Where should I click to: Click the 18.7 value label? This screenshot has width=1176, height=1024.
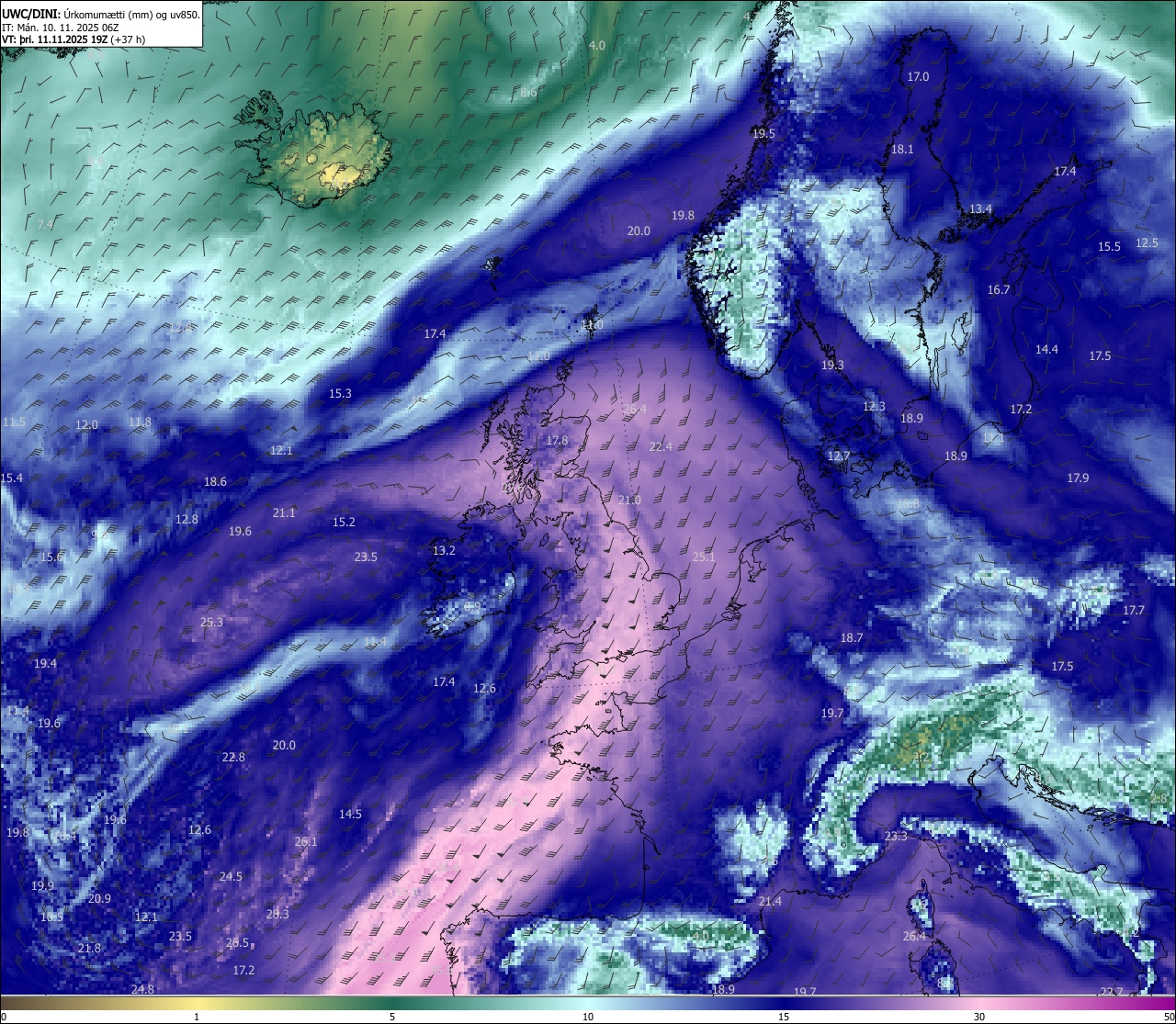(852, 637)
